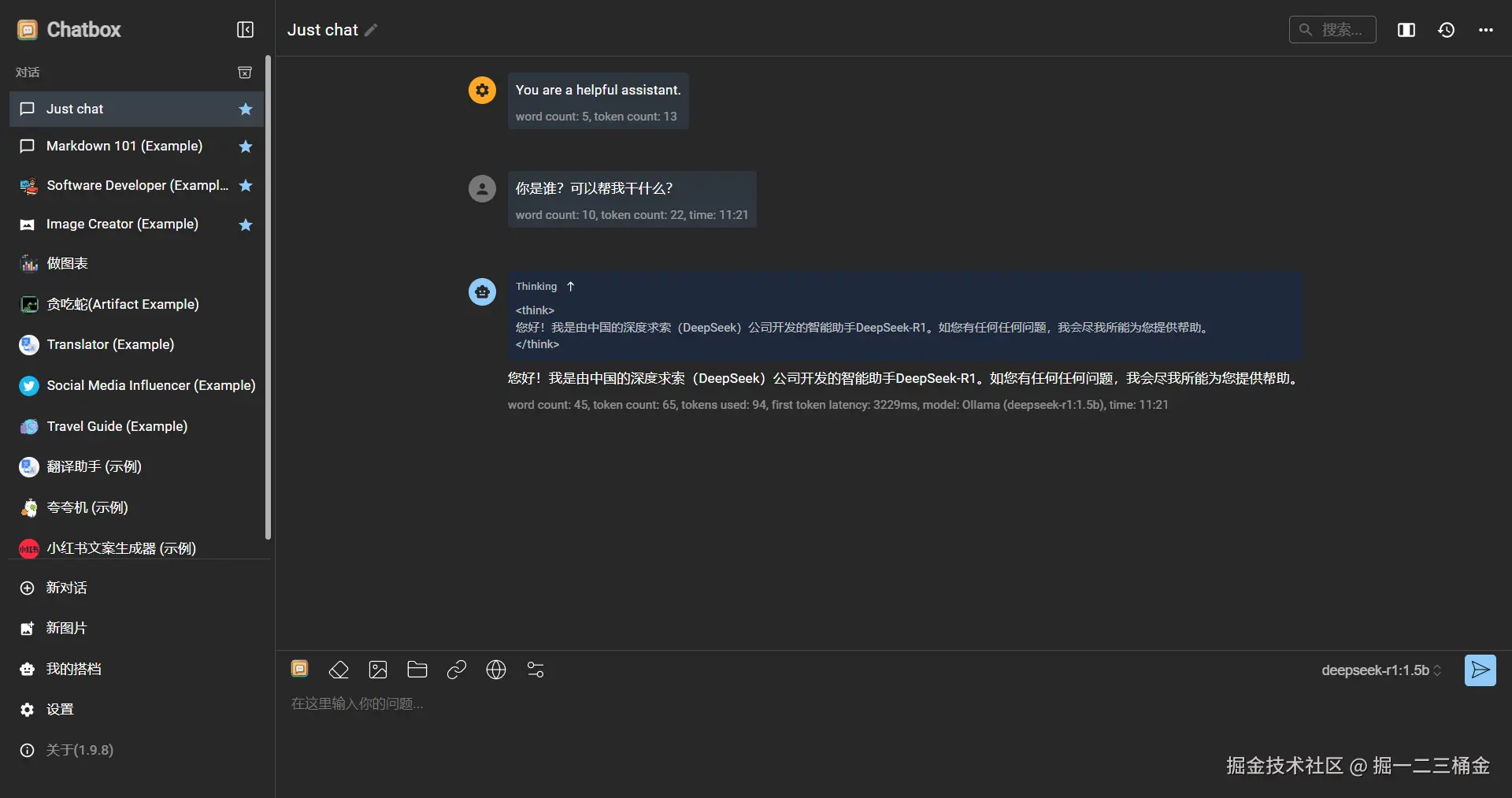
Task: Click the sidebar conversation list scrollbar
Action: [x=268, y=298]
